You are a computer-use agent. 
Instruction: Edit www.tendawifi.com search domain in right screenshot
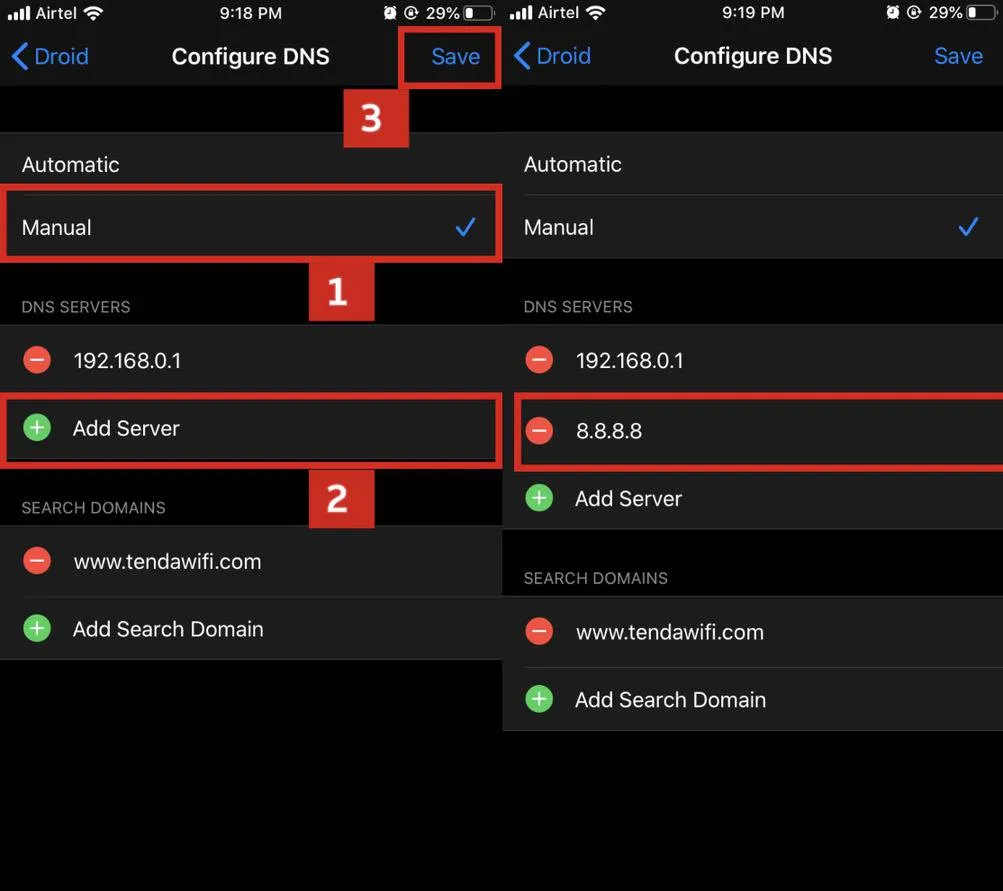[x=669, y=632]
